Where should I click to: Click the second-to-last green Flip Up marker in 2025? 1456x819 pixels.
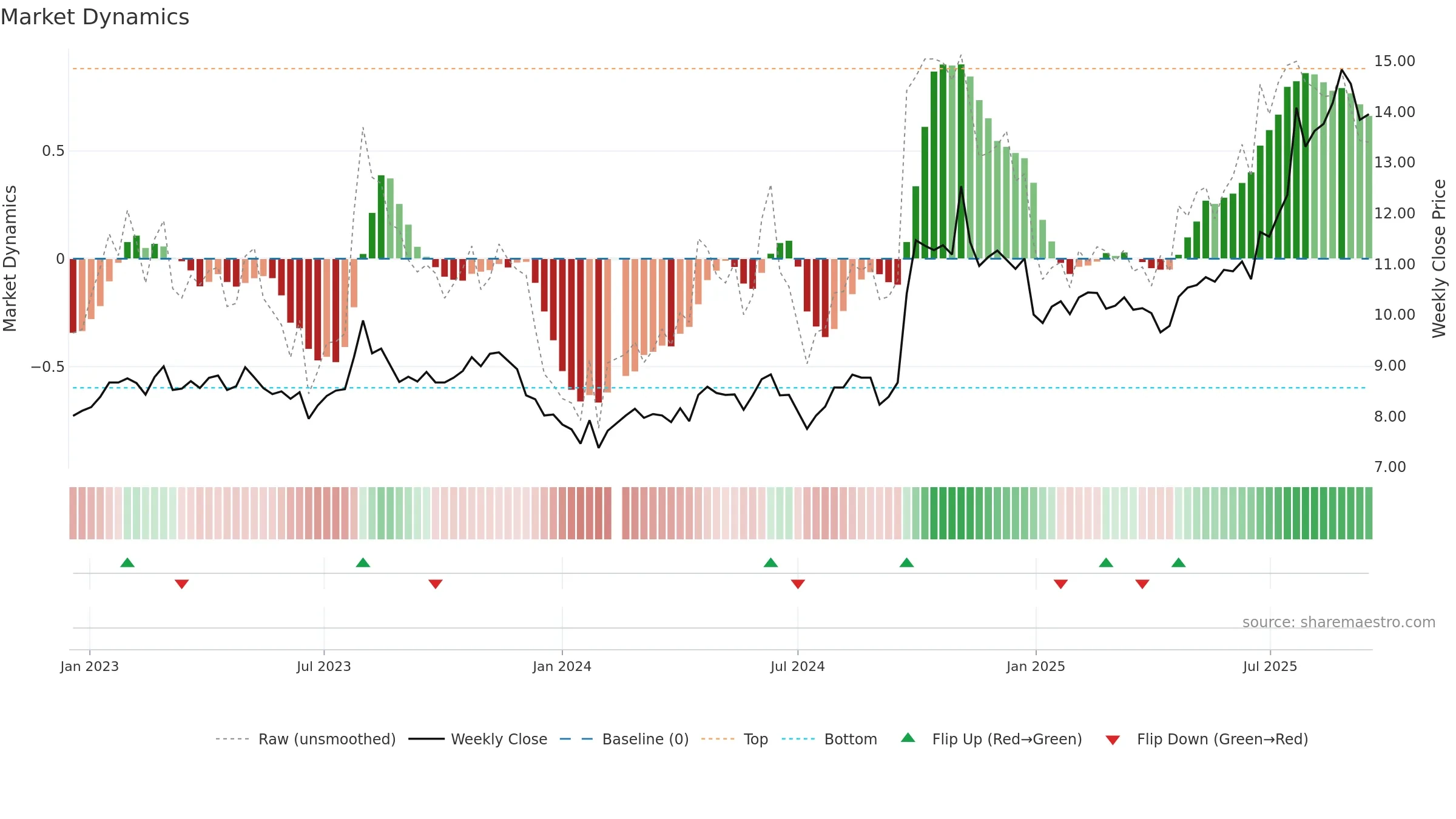click(1106, 562)
